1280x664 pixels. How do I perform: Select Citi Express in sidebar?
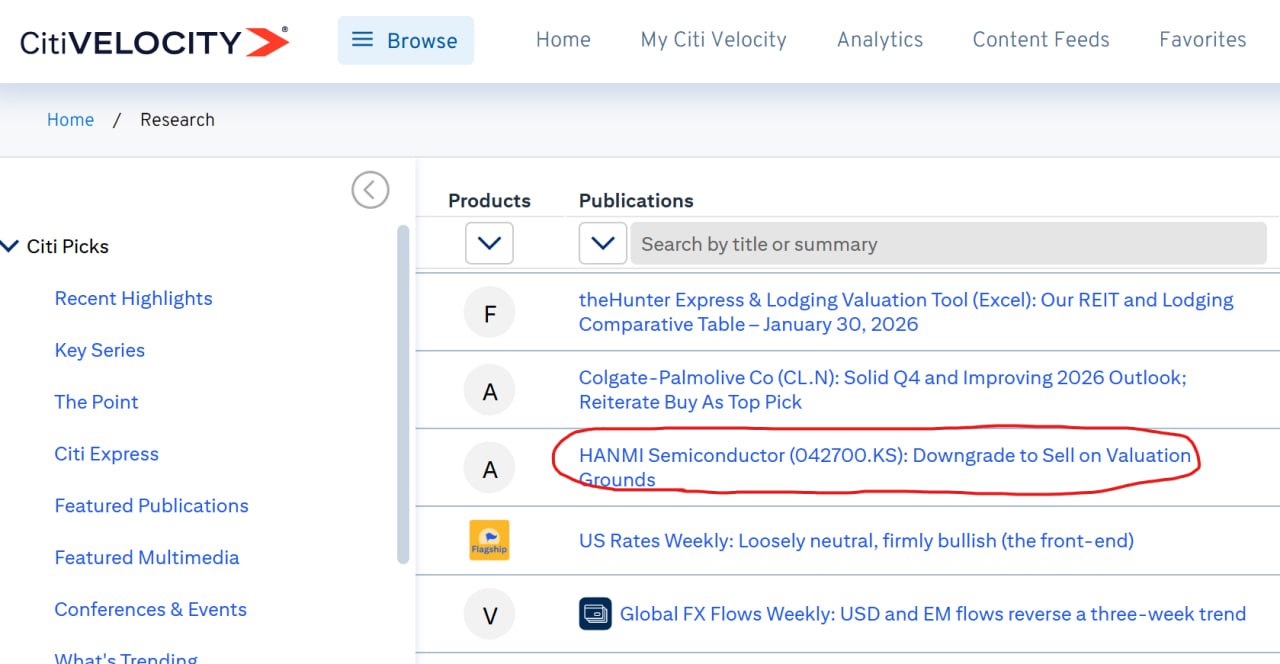click(106, 454)
